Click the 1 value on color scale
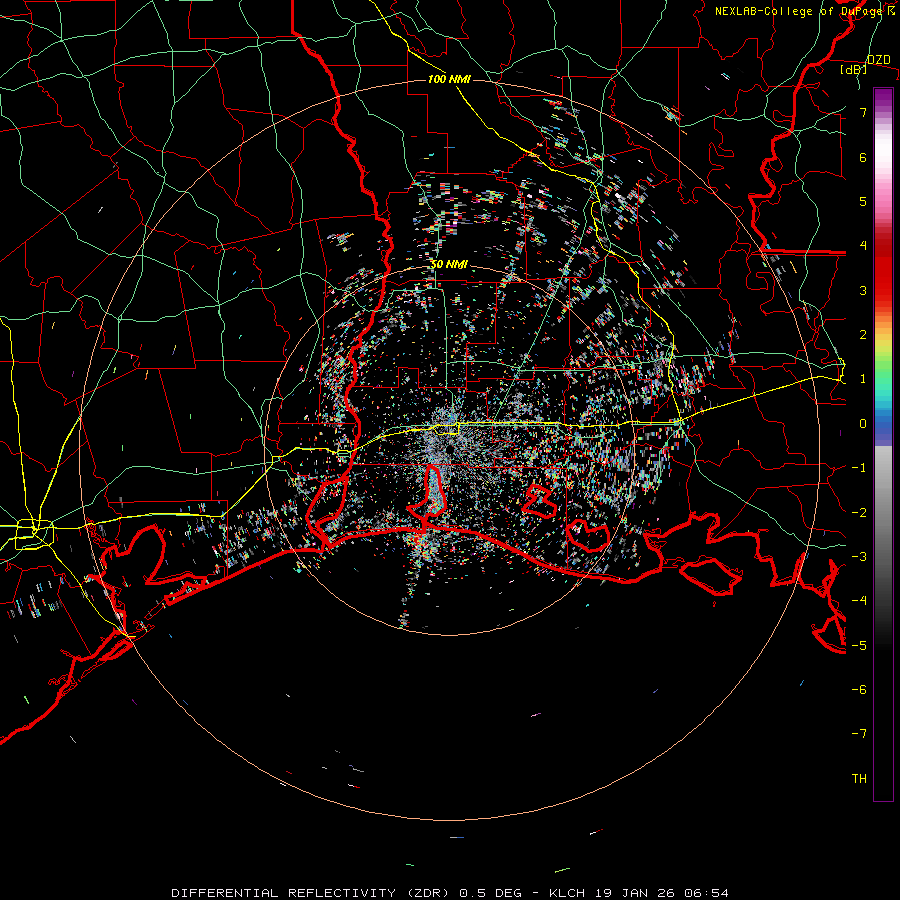The image size is (900, 900). coord(863,379)
